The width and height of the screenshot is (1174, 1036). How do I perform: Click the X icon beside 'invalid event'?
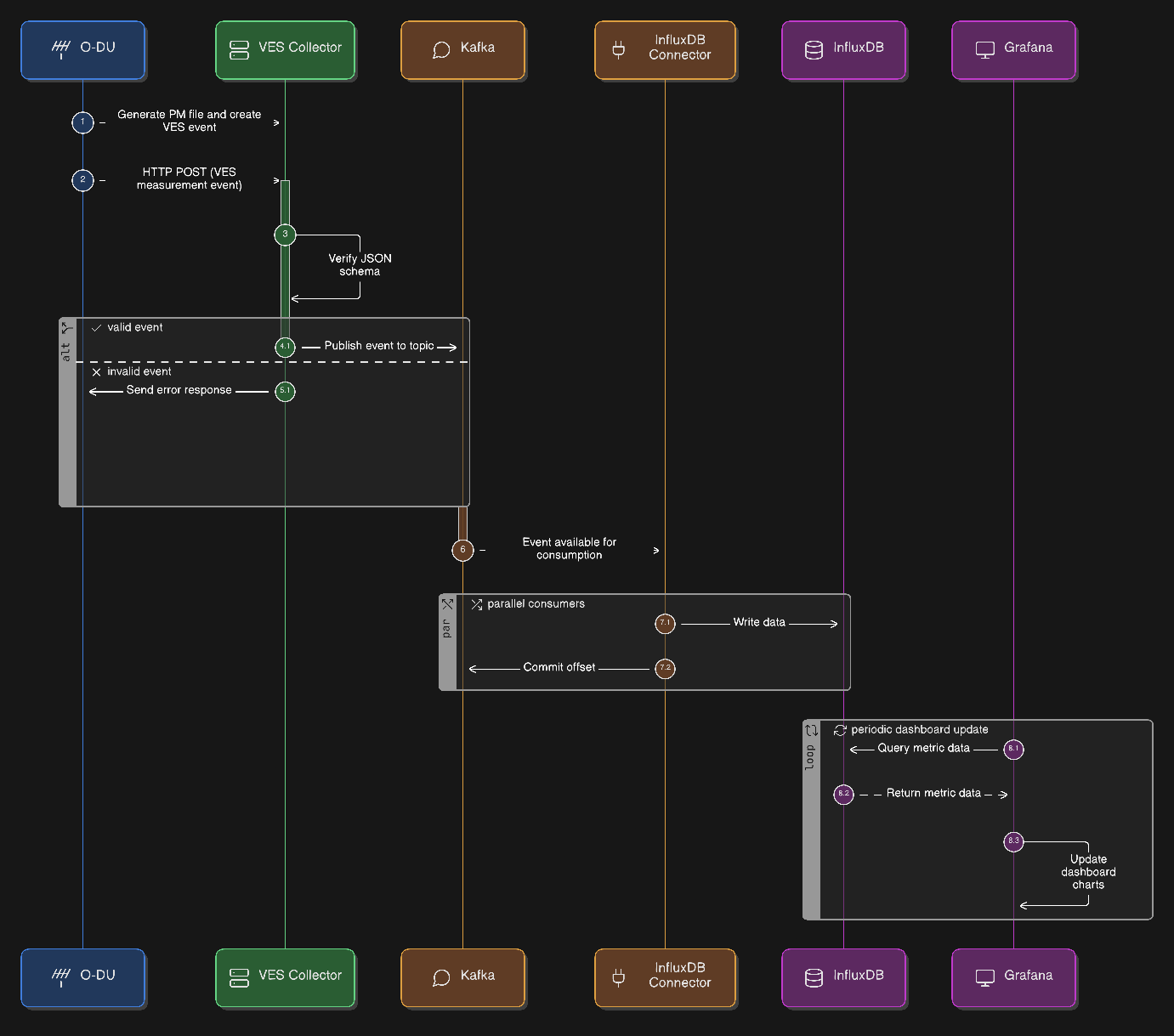pyautogui.click(x=96, y=372)
